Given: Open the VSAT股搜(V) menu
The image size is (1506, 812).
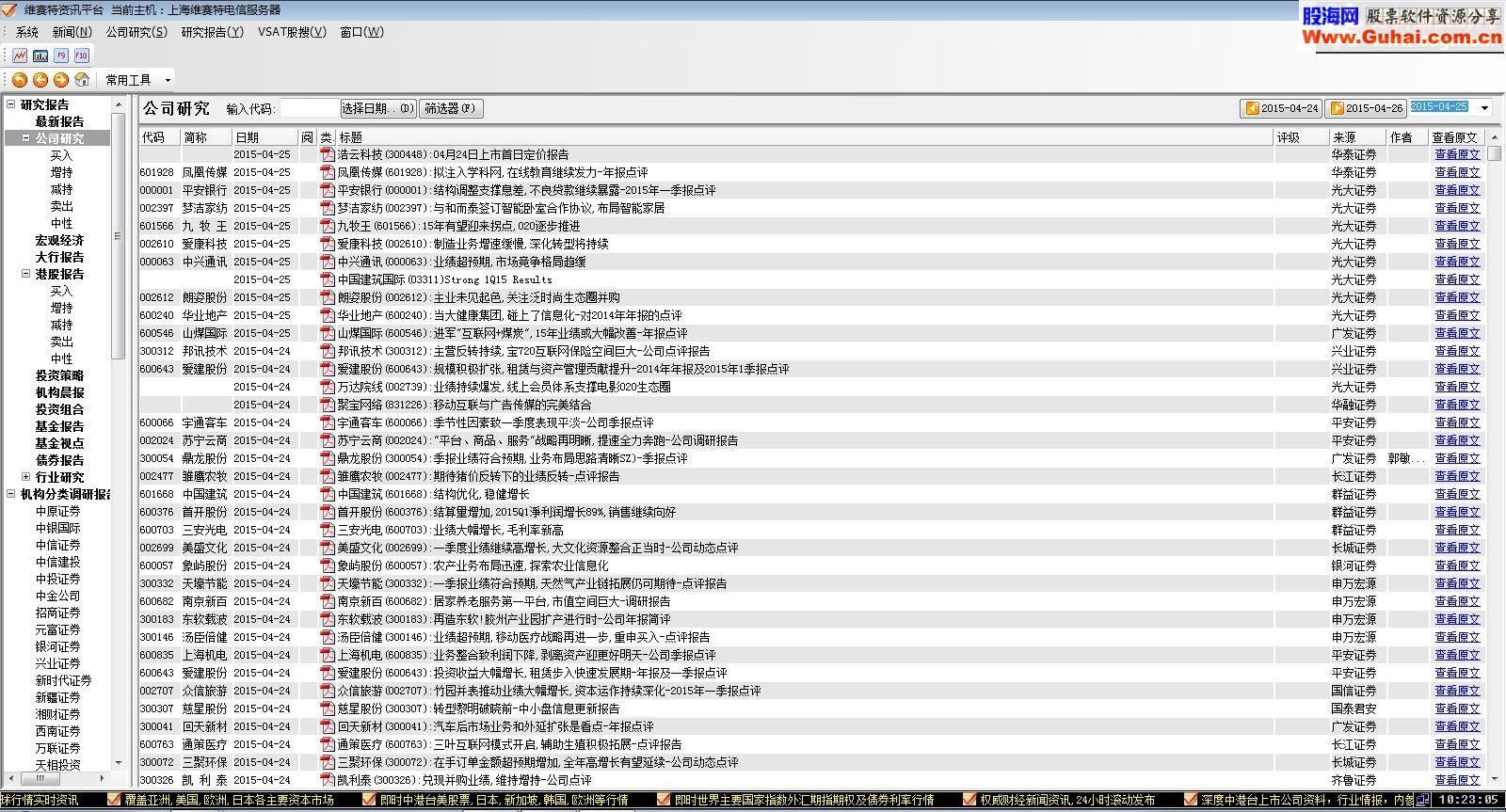Looking at the screenshot, I should click(x=293, y=32).
